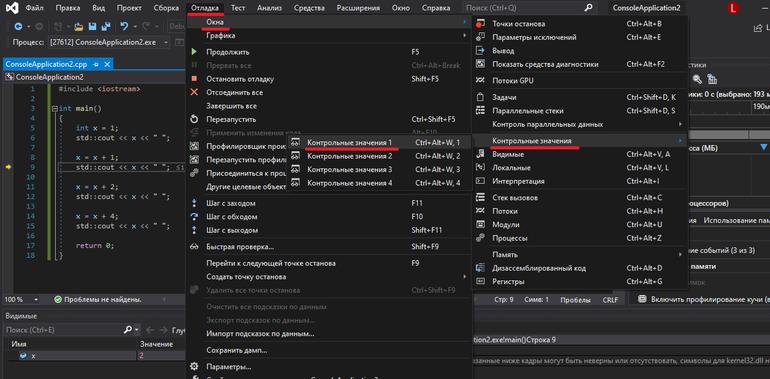This screenshot has height=379, width=770.
Task: Click the Шаг с заходом icon
Action: pos(194,203)
